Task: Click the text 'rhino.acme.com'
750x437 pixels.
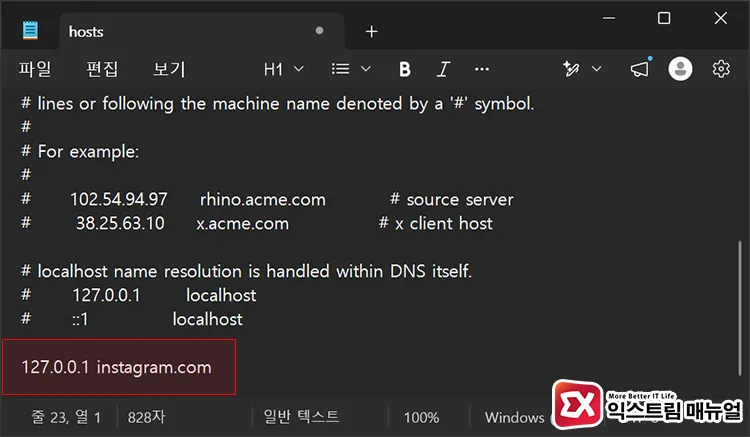Action: (x=263, y=199)
